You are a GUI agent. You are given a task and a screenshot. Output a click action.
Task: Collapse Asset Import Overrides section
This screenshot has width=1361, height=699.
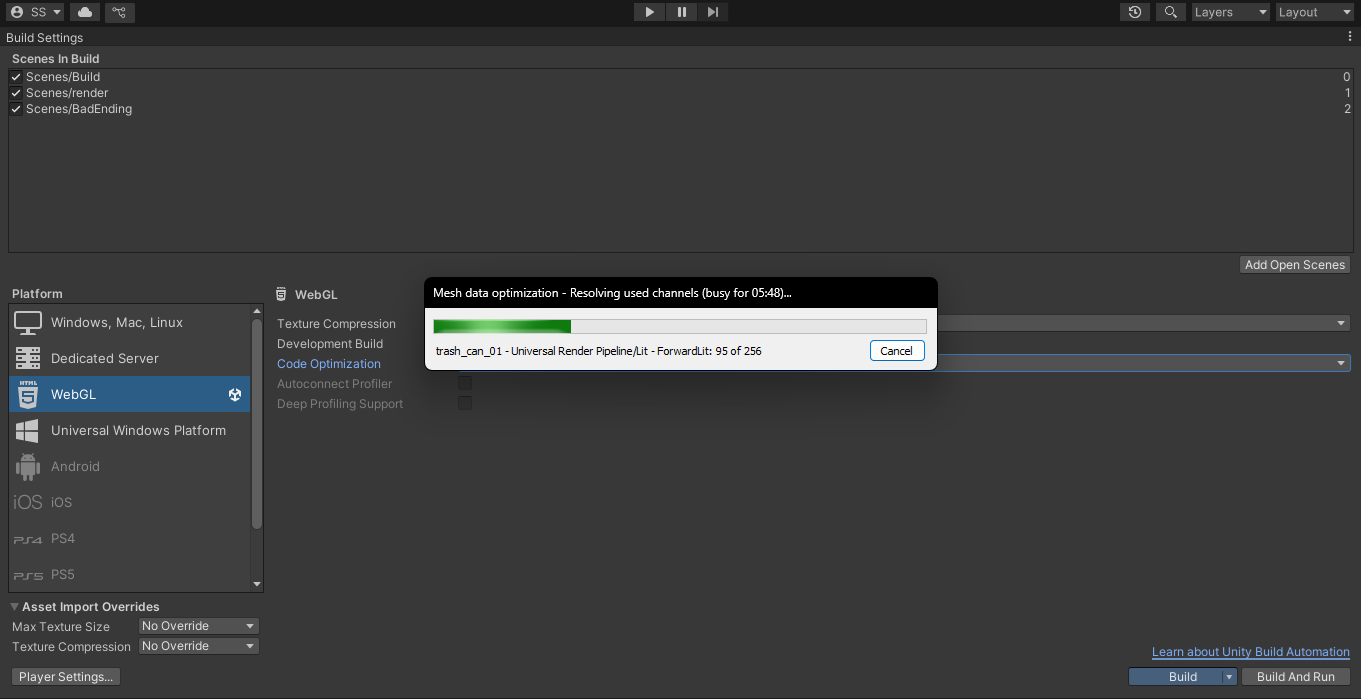[15, 607]
